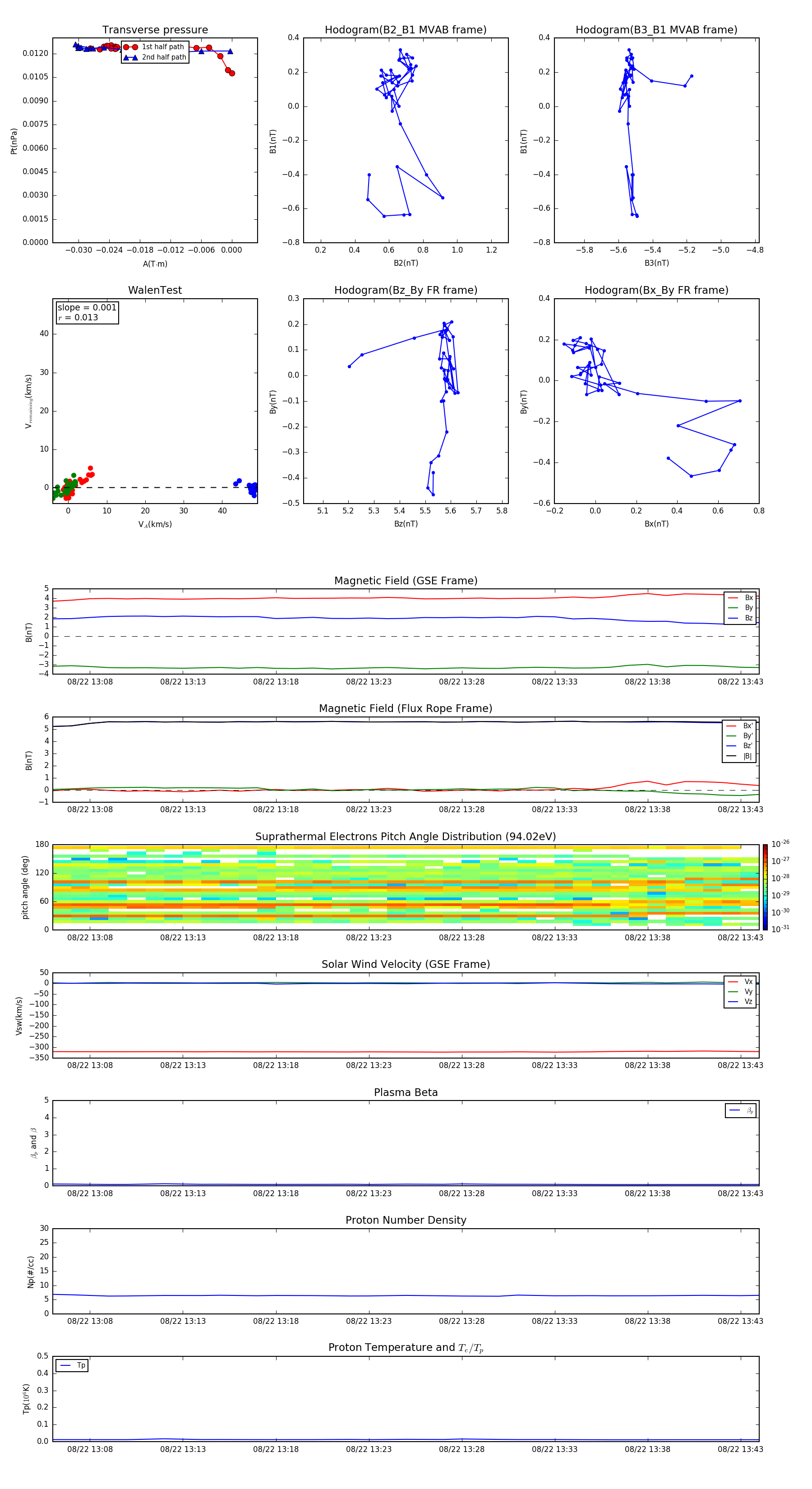Image resolution: width=812 pixels, height=1489 pixels.
Task: Click the red Vx line in velocity plot
Action: [x=406, y=1051]
